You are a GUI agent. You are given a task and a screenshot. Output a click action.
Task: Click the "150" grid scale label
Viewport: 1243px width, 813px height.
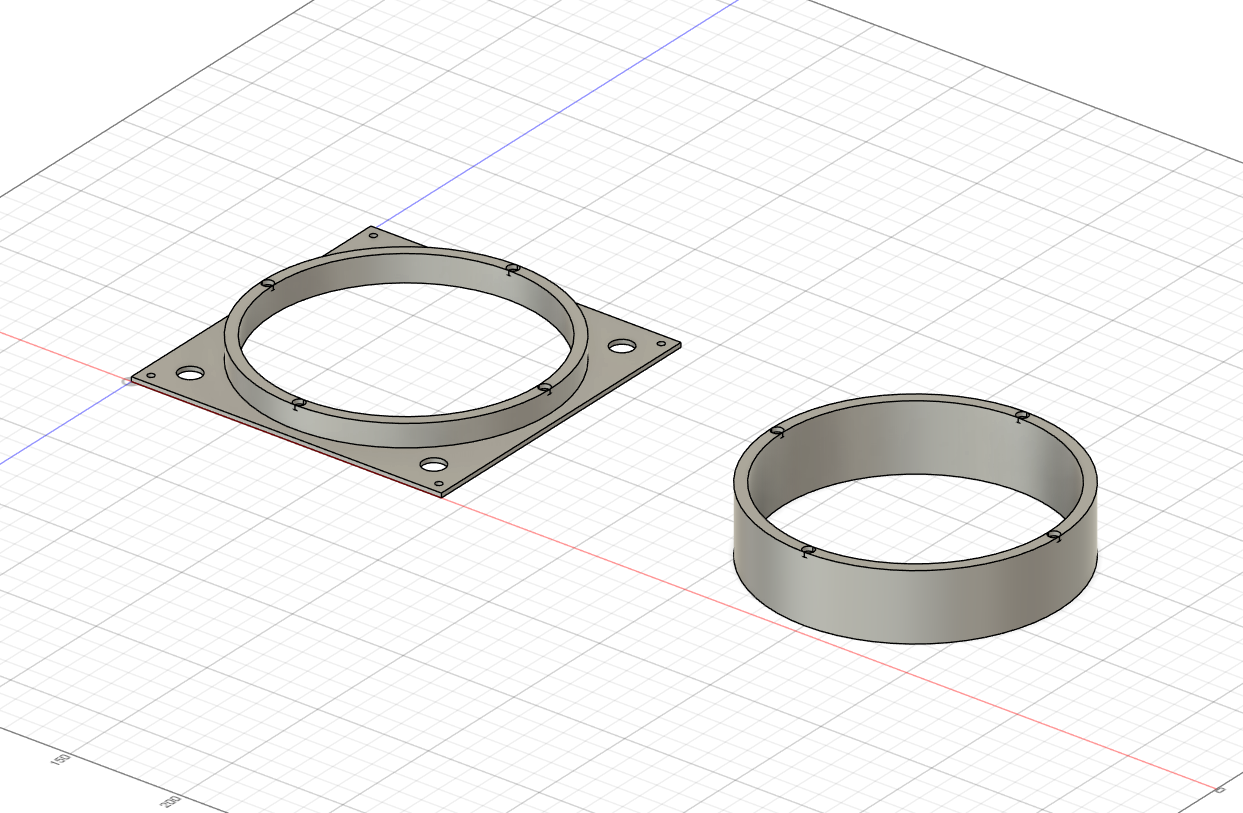60,760
